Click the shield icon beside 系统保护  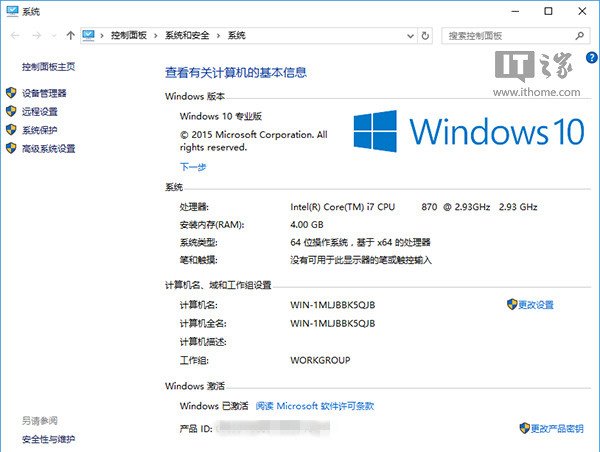[11, 129]
